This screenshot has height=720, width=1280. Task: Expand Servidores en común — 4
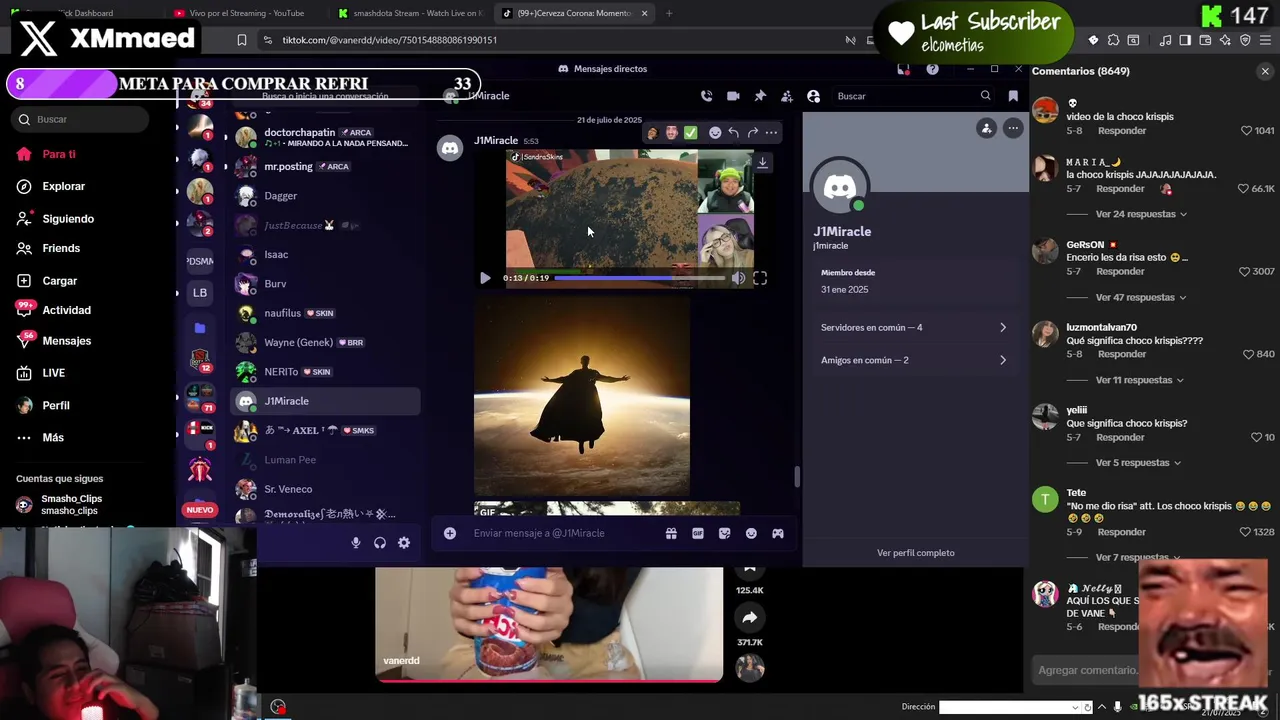coord(914,327)
